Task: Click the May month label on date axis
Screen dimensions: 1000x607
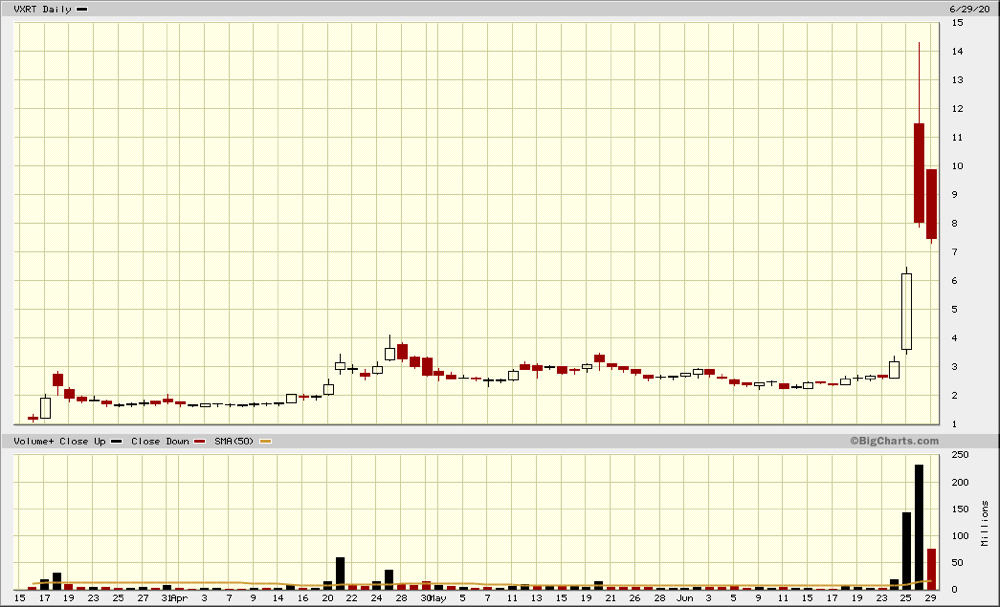Action: (438, 598)
